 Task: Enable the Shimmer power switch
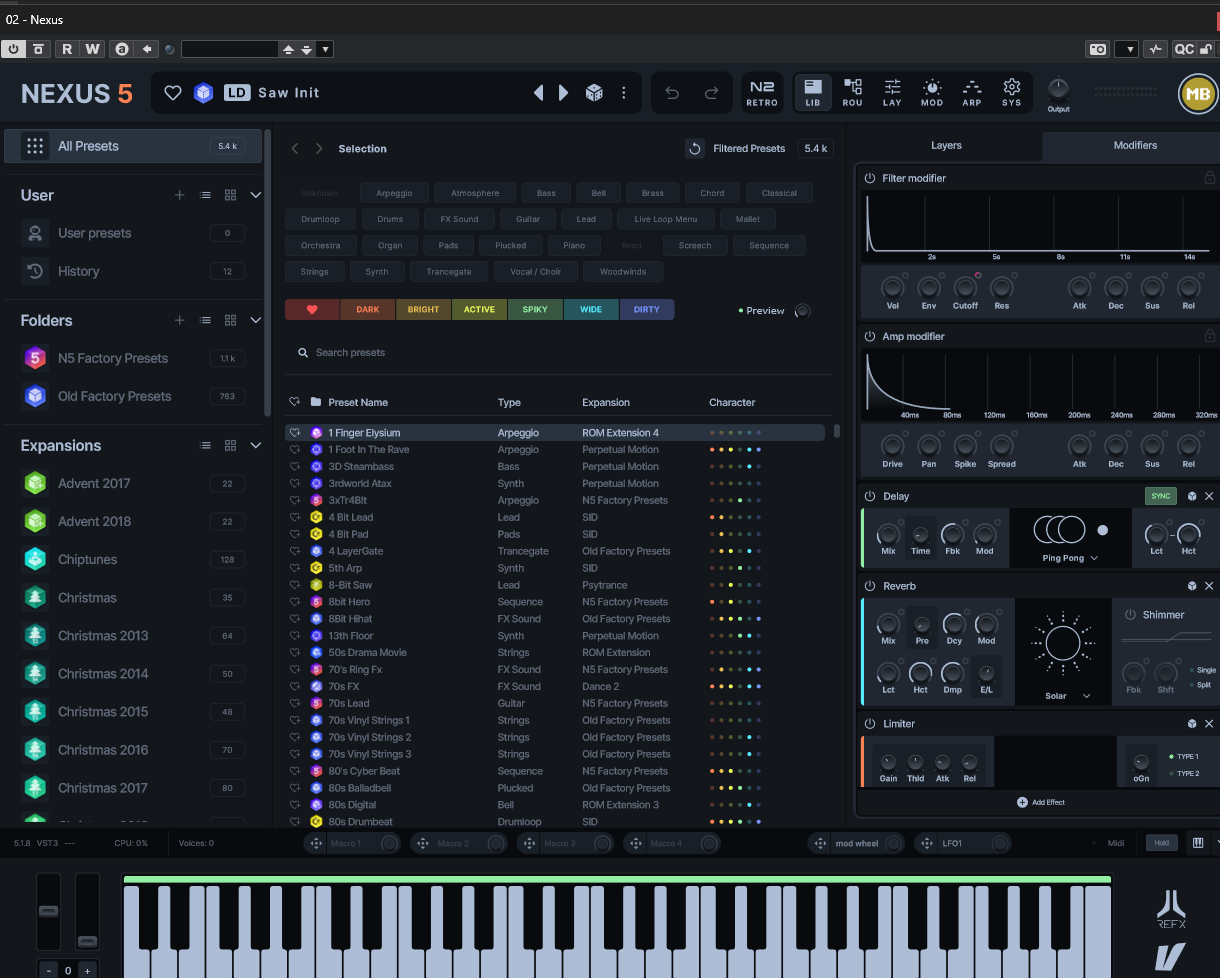coord(1131,615)
